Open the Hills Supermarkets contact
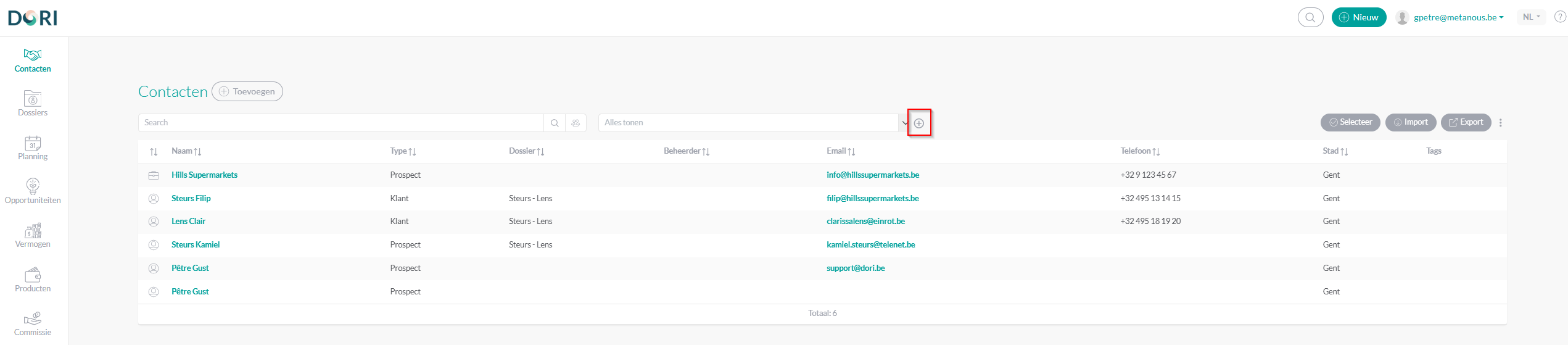1568x345 pixels. coord(204,175)
